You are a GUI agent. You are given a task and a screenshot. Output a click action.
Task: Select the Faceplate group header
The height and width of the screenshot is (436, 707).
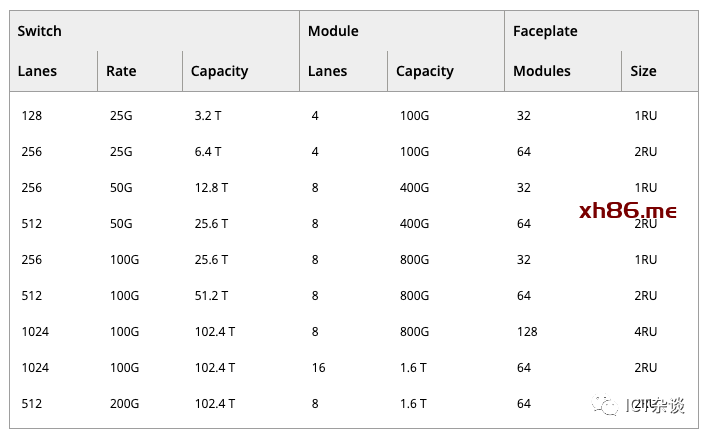pos(545,31)
